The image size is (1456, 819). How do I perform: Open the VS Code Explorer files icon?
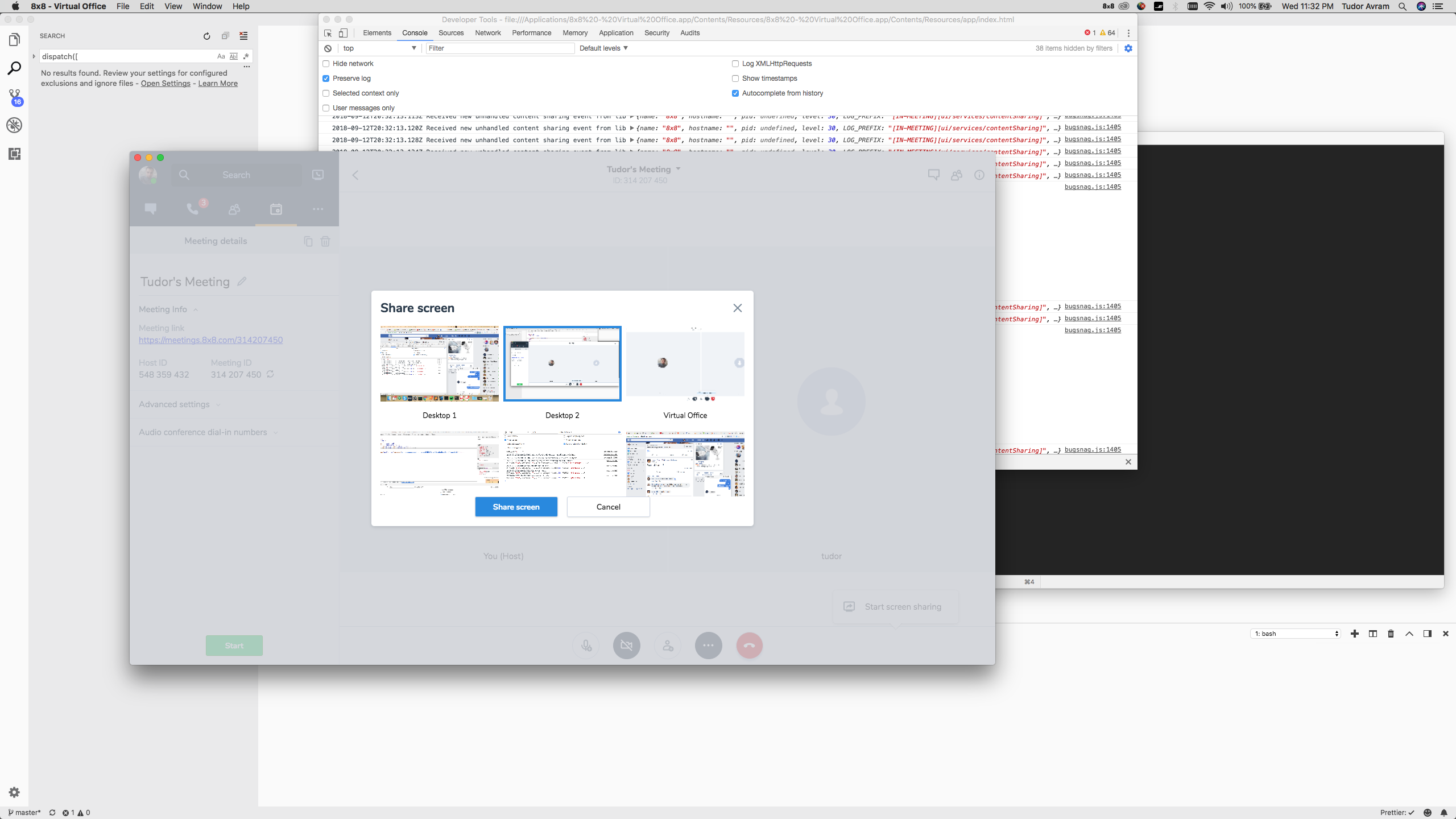click(x=14, y=39)
